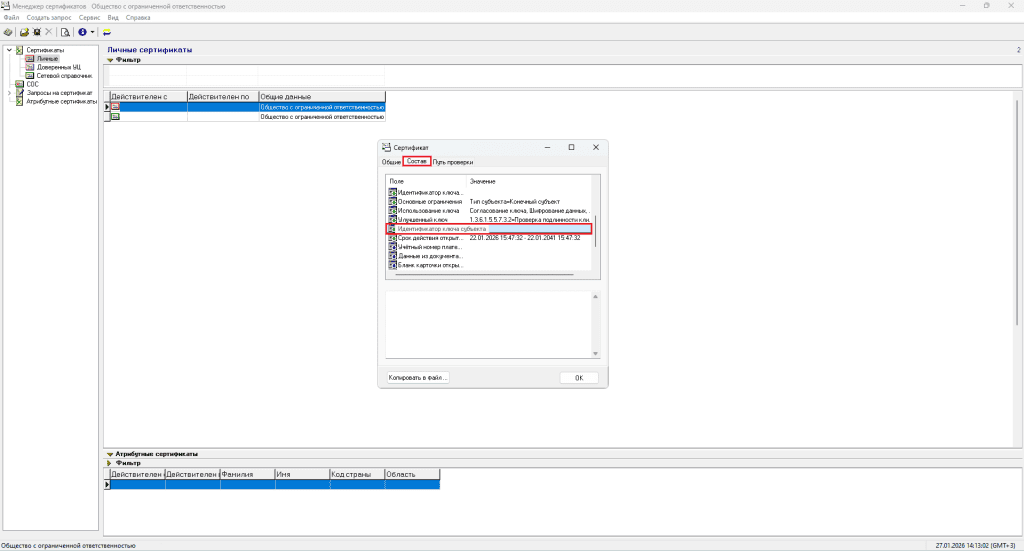Collapse the 'Сертификаты' tree node
The image size is (1024, 551).
click(x=9, y=50)
